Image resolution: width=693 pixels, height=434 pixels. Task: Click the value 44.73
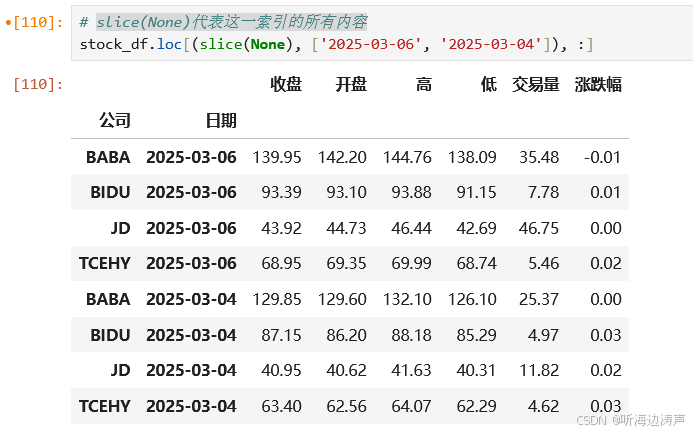tap(346, 228)
